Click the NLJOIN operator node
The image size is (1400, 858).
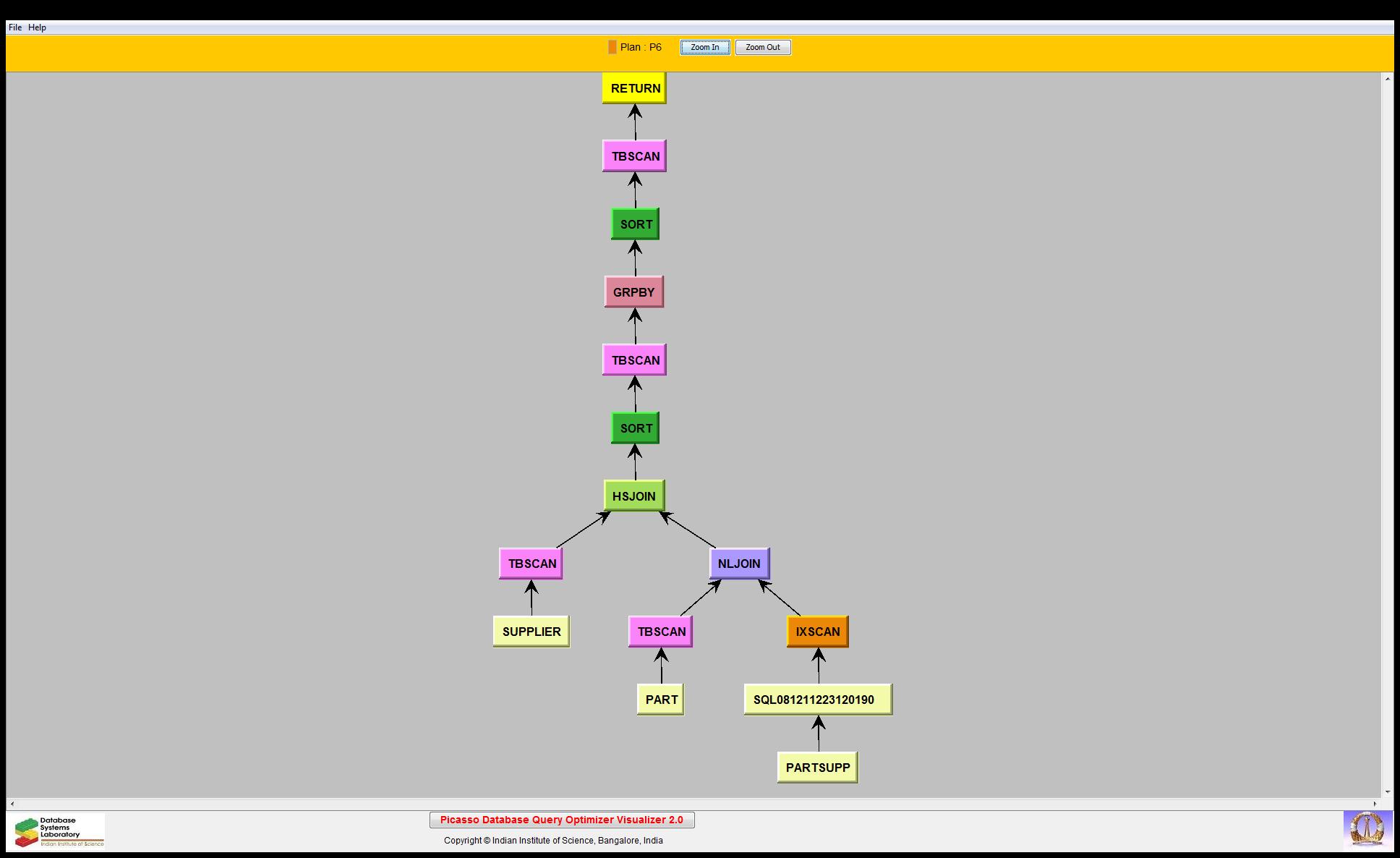[739, 564]
